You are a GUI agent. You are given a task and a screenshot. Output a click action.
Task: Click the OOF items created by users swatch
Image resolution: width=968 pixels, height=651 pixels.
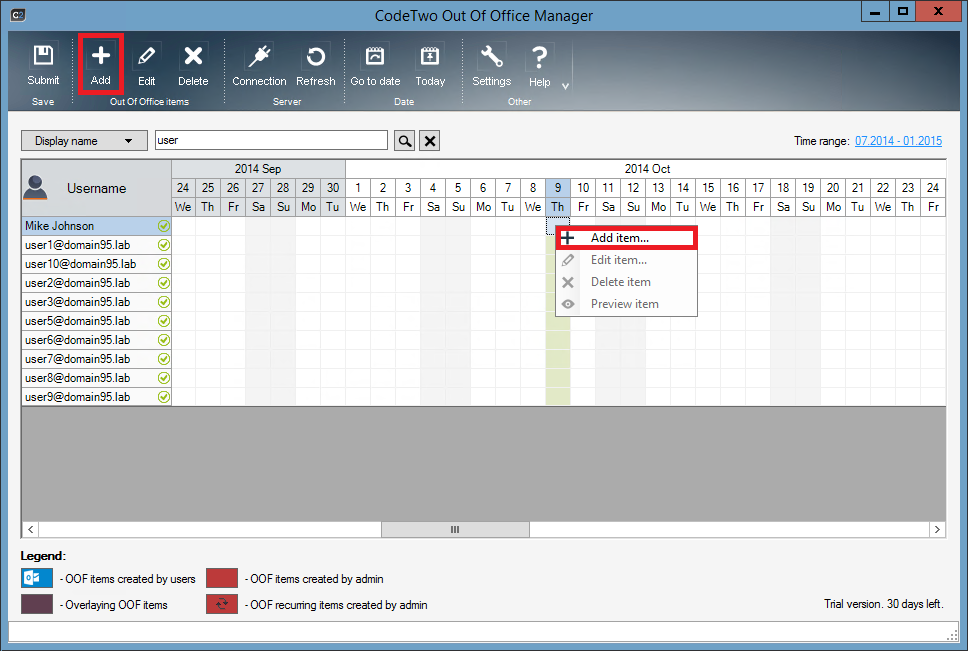click(x=37, y=578)
